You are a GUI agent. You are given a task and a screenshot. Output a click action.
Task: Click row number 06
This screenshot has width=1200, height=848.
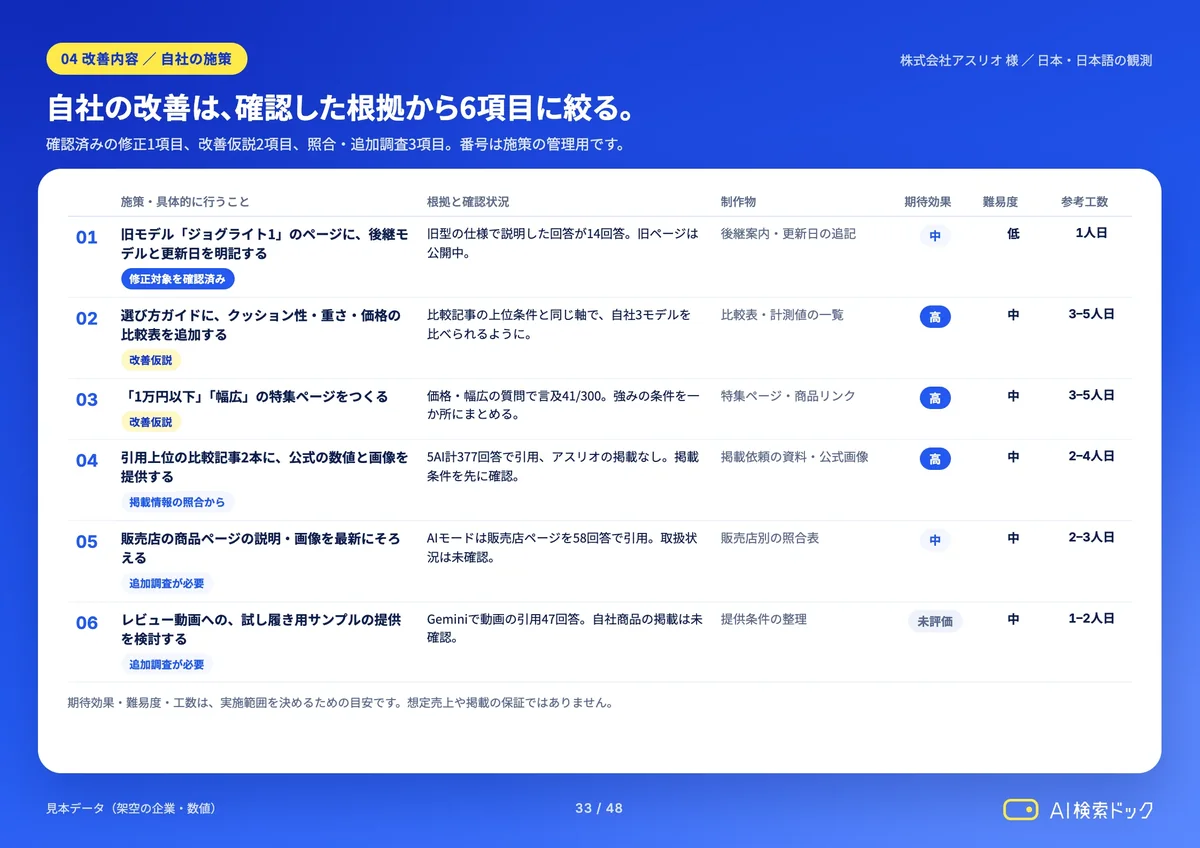pyautogui.click(x=87, y=622)
